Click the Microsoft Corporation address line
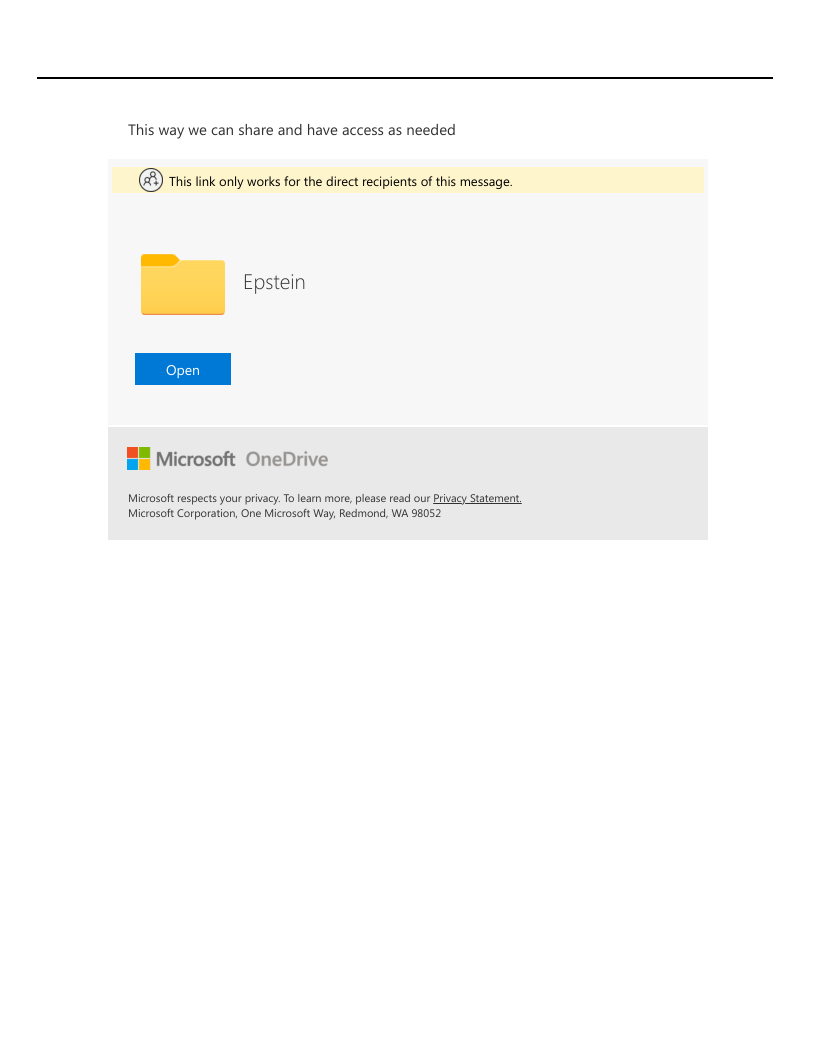The height and width of the screenshot is (1056, 816). [x=284, y=513]
